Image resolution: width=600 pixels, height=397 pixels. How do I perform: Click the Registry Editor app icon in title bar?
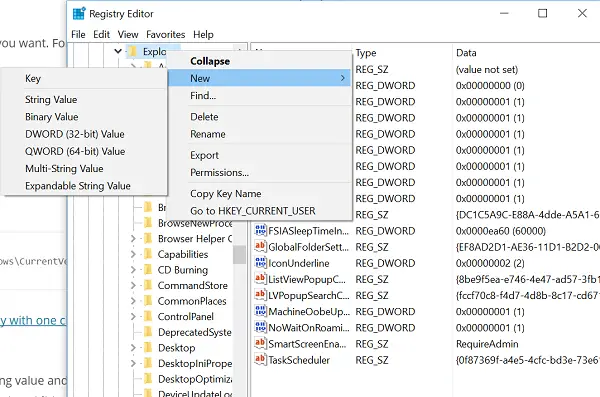79,13
